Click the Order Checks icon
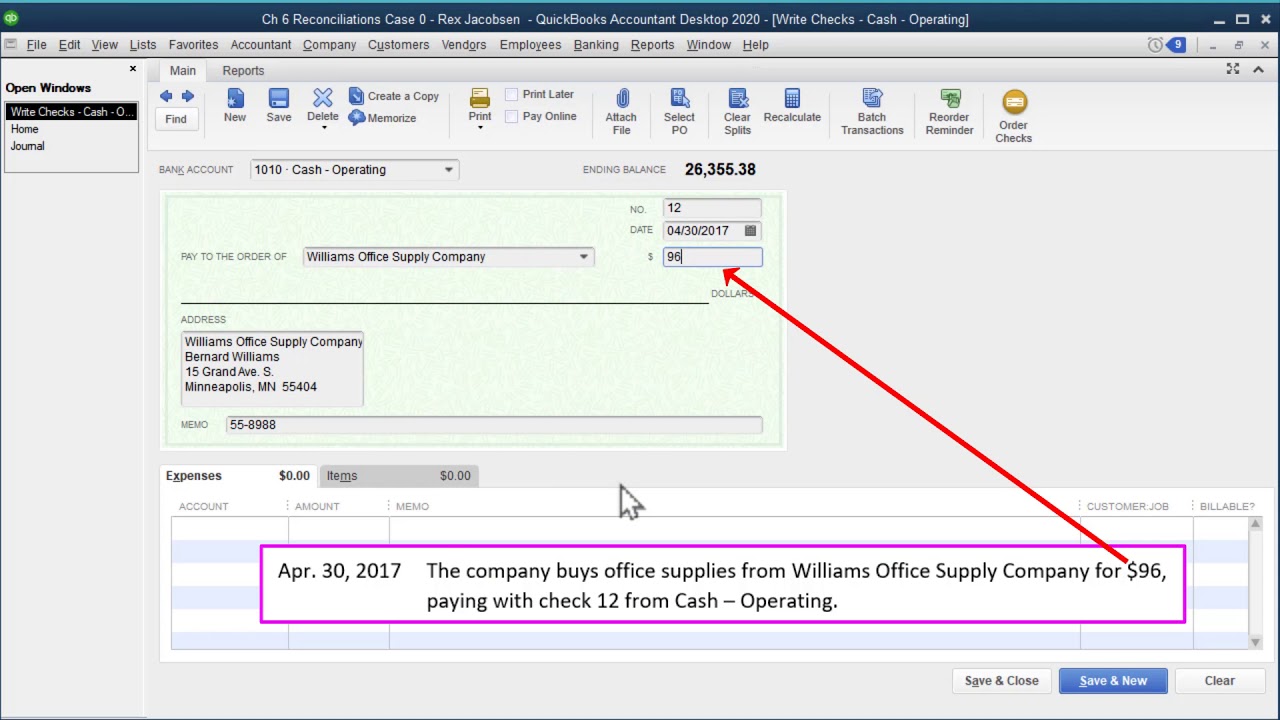This screenshot has height=720, width=1280. tap(1014, 102)
